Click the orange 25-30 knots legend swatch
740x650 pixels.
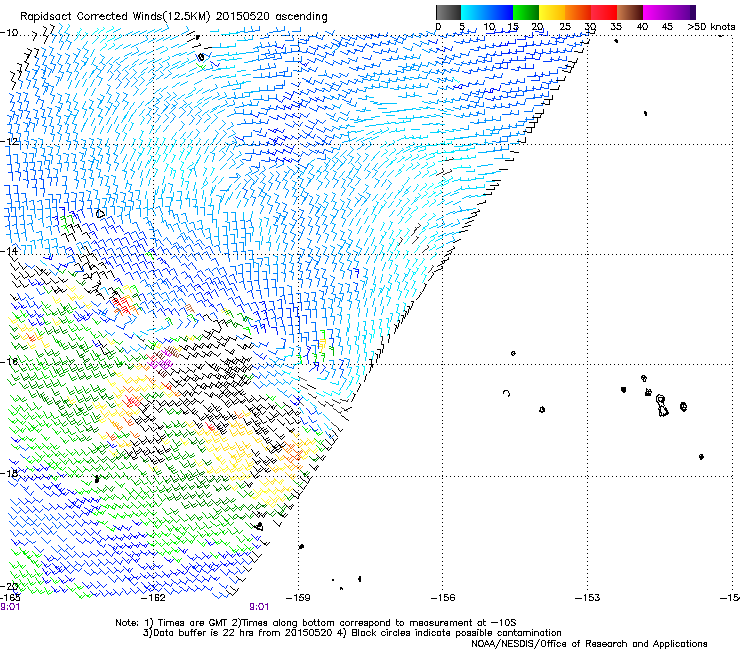pyautogui.click(x=578, y=12)
